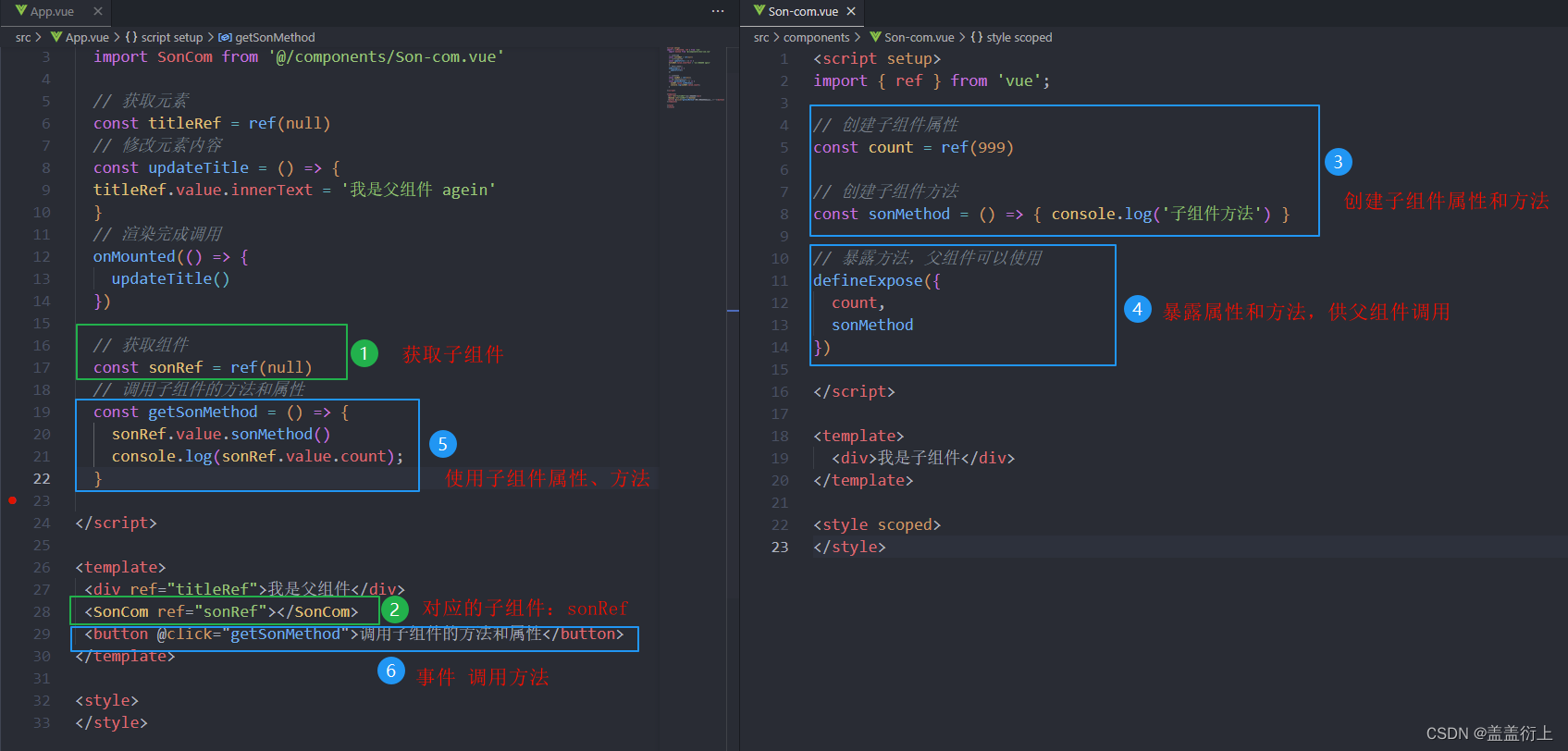Click 'sonMethod' inside defineExpose block line 13
1568x751 pixels.
click(872, 325)
